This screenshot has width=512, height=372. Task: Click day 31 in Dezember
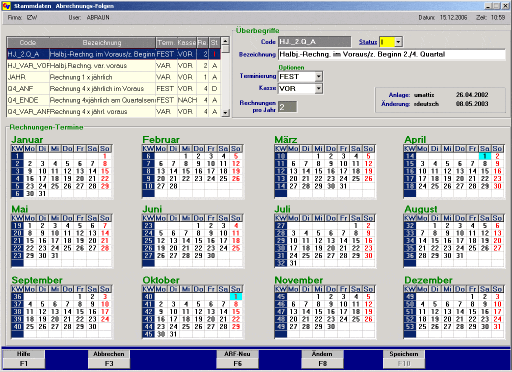point(497,327)
